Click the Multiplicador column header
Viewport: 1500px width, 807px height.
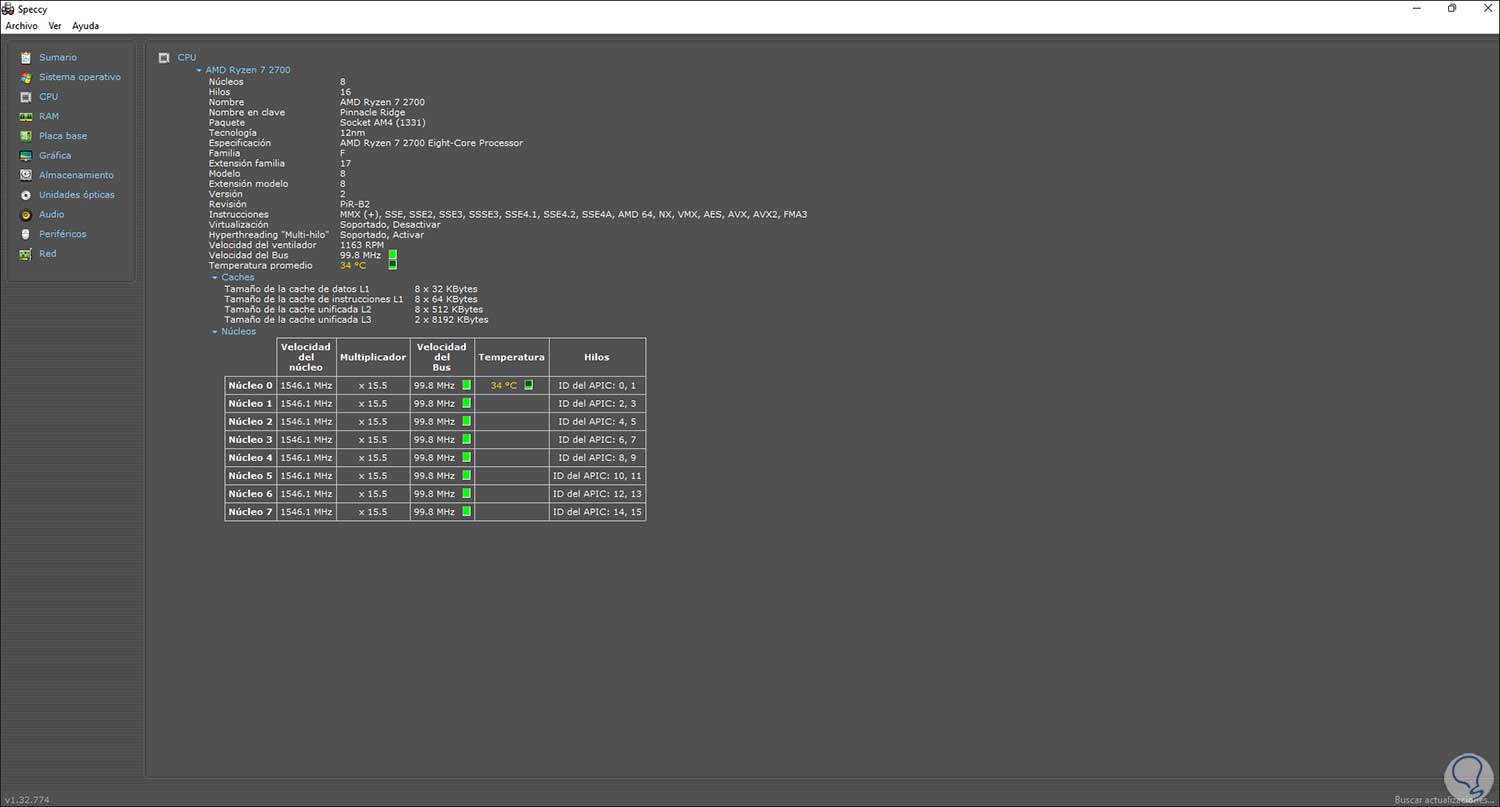pos(373,357)
